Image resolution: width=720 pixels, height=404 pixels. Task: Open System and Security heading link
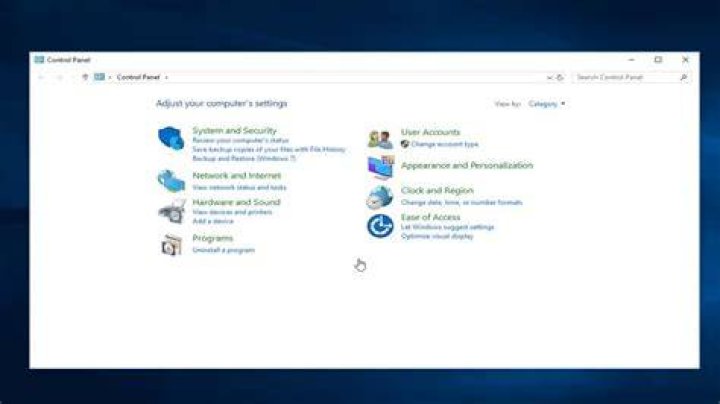(234, 130)
